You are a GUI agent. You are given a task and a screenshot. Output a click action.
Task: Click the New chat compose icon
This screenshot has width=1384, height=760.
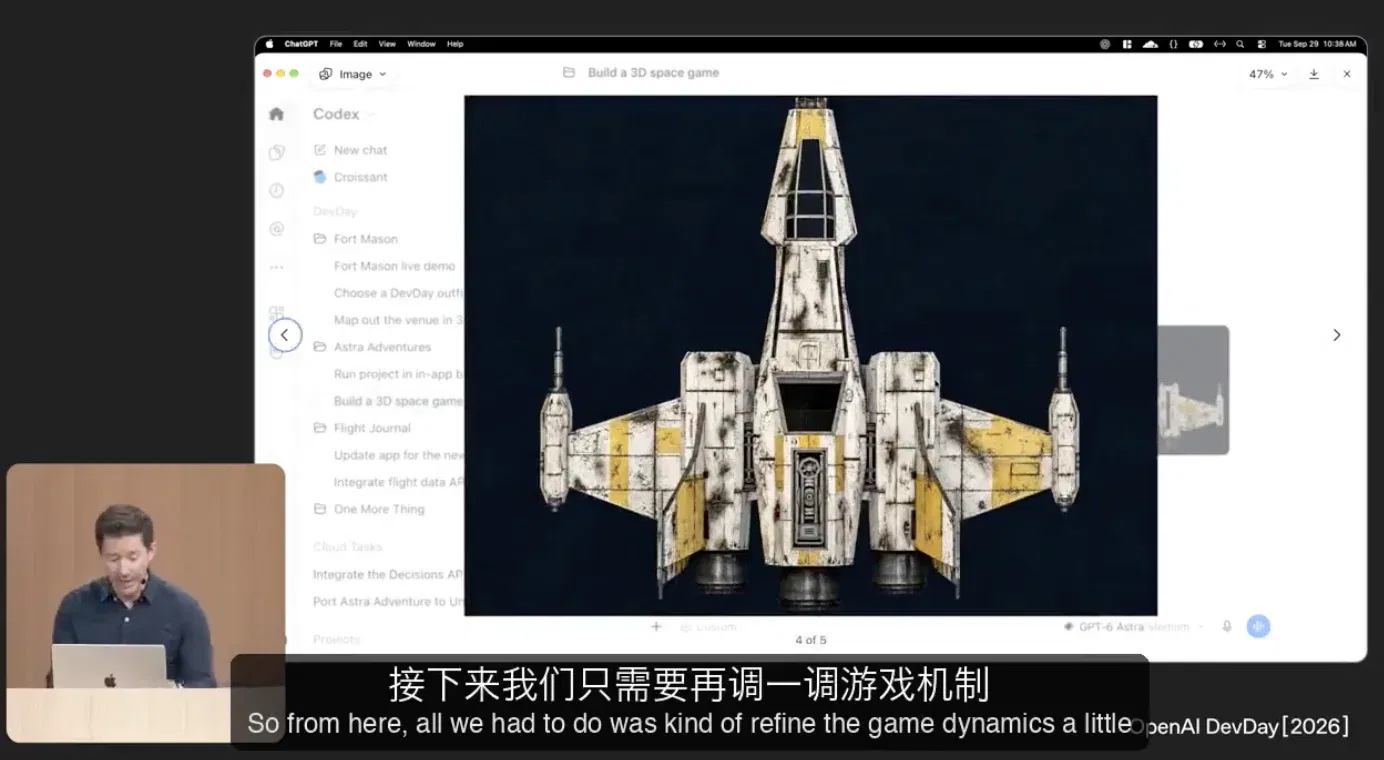tap(320, 150)
